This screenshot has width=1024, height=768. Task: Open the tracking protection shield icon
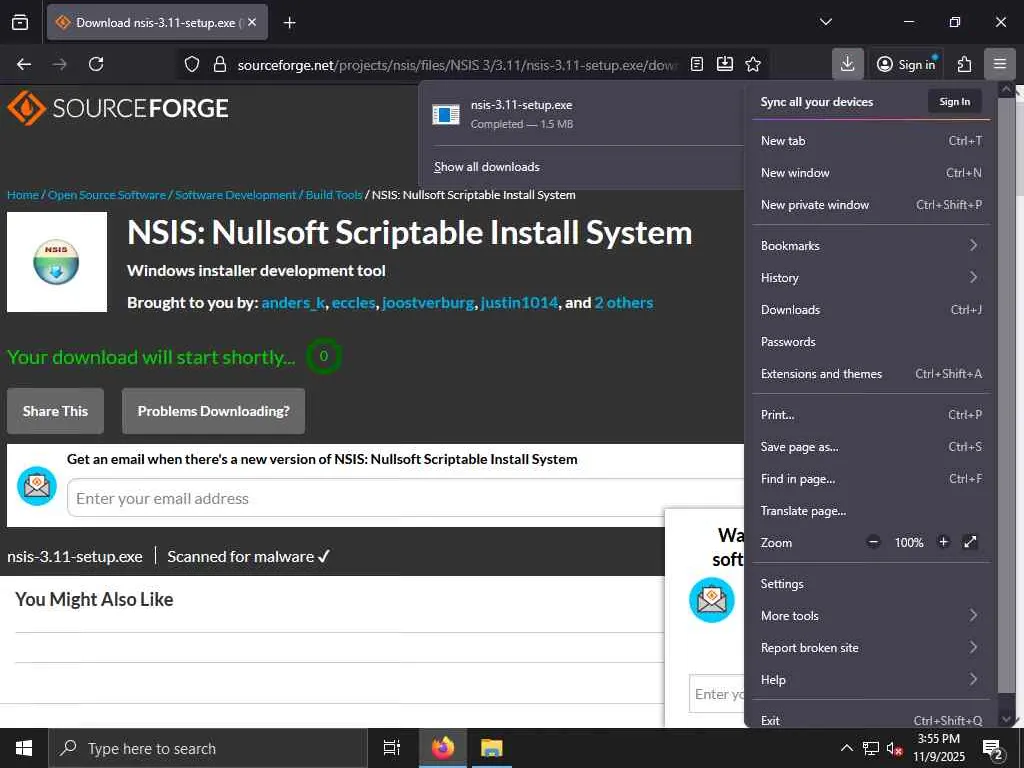point(191,64)
